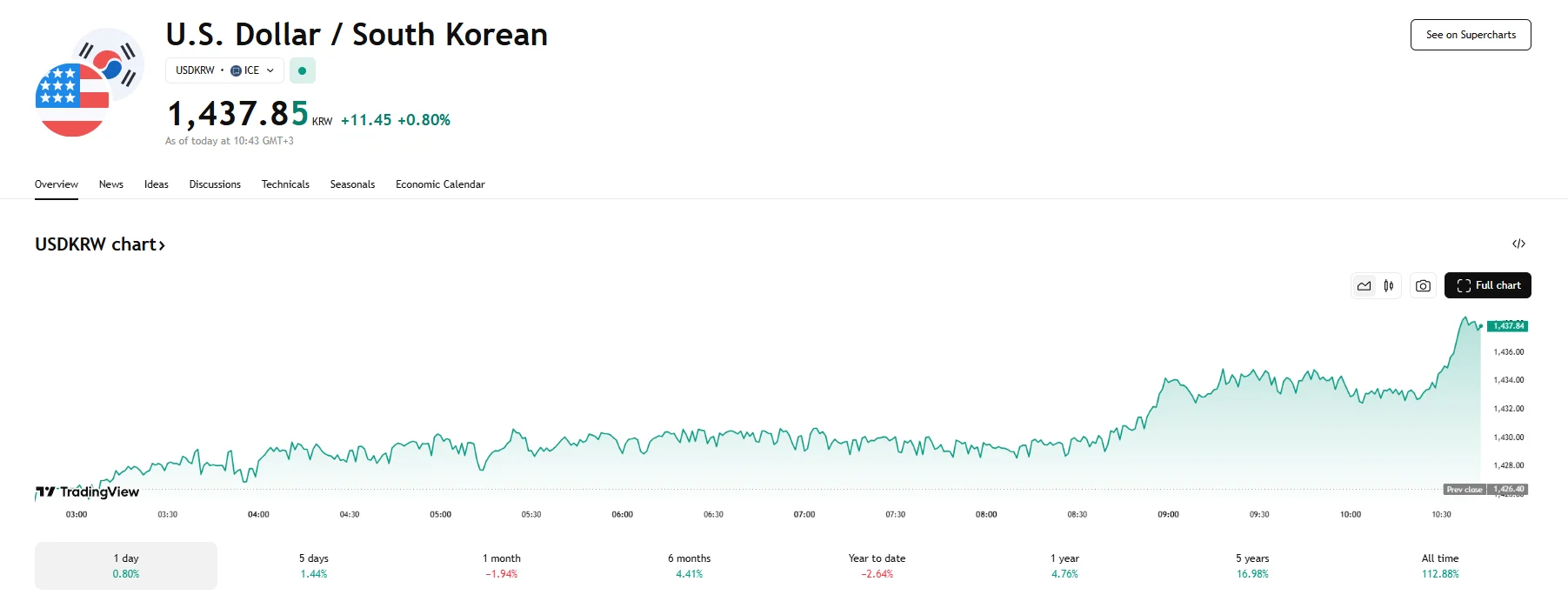1568x608 pixels.
Task: Open the Full chart view
Action: coord(1487,285)
